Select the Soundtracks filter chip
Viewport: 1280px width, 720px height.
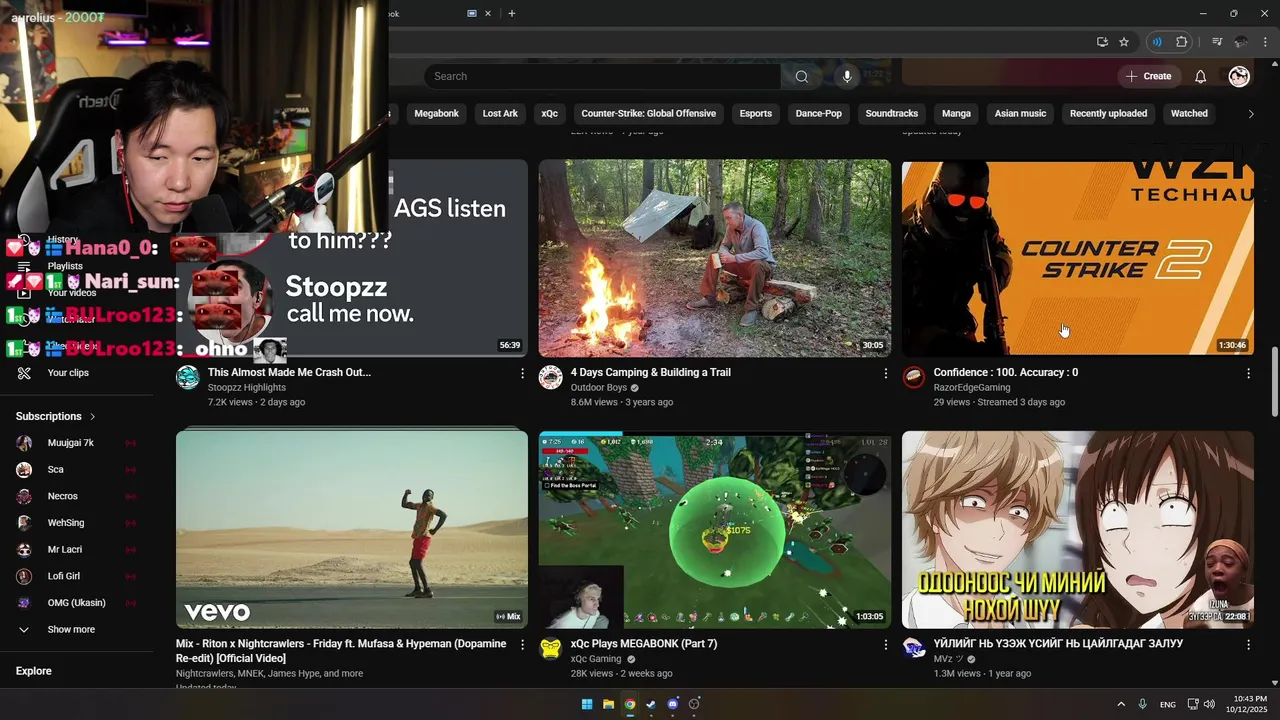click(891, 114)
